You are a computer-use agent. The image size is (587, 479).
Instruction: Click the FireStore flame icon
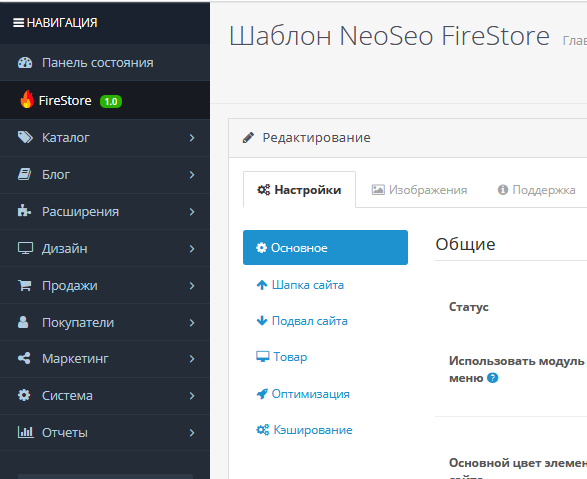point(27,99)
